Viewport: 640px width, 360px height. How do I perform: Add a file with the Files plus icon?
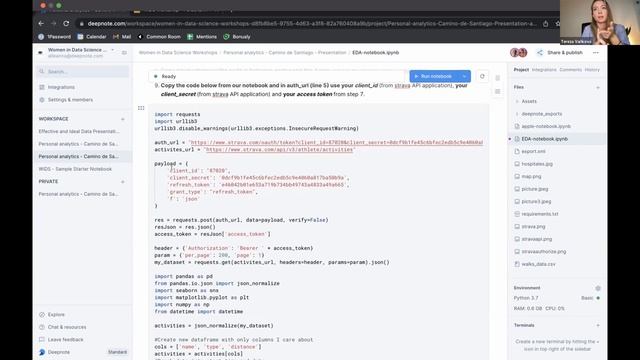coord(598,87)
